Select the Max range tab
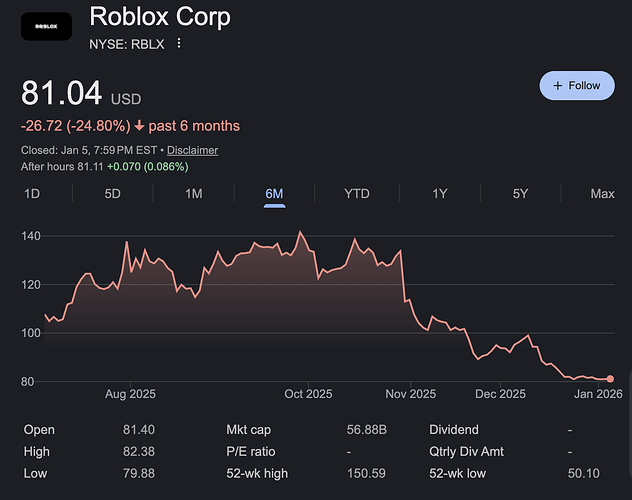 [x=602, y=193]
